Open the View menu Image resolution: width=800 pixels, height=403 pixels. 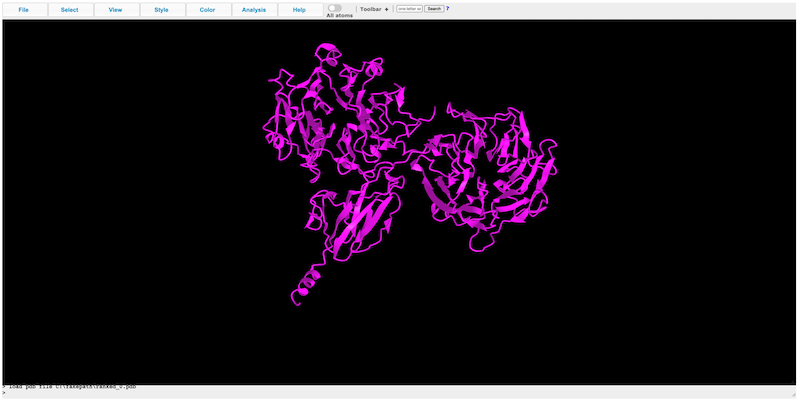click(x=117, y=10)
